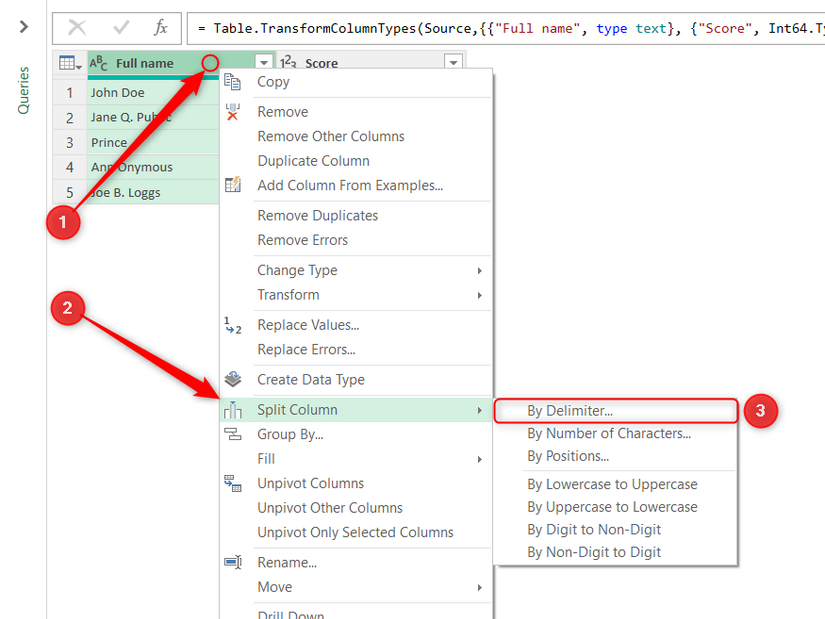Select By Number of Characters option
The height and width of the screenshot is (619, 825).
(609, 433)
